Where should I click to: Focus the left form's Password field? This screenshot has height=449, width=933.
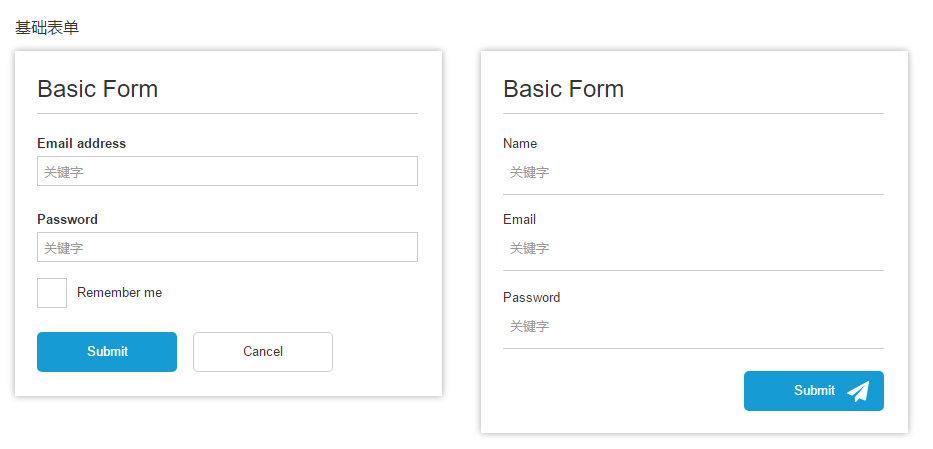click(x=227, y=248)
